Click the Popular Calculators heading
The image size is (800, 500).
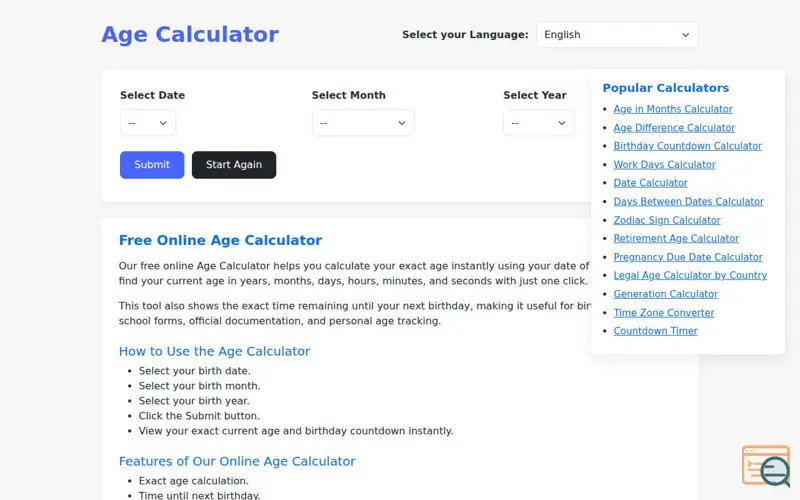666,88
